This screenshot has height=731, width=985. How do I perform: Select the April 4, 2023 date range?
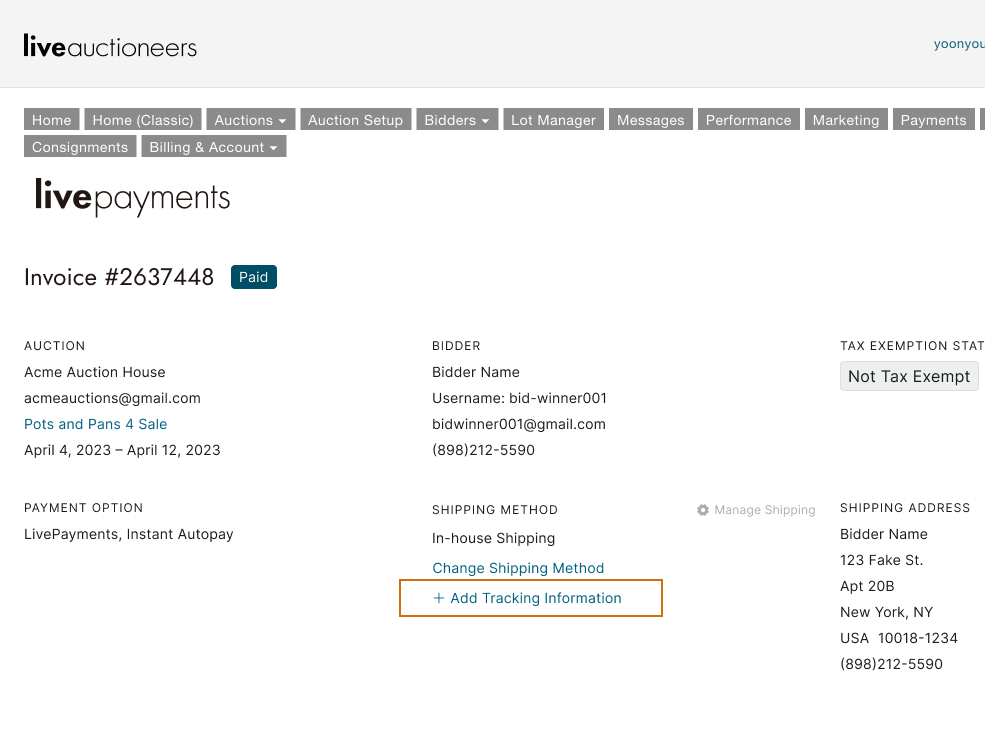(122, 450)
